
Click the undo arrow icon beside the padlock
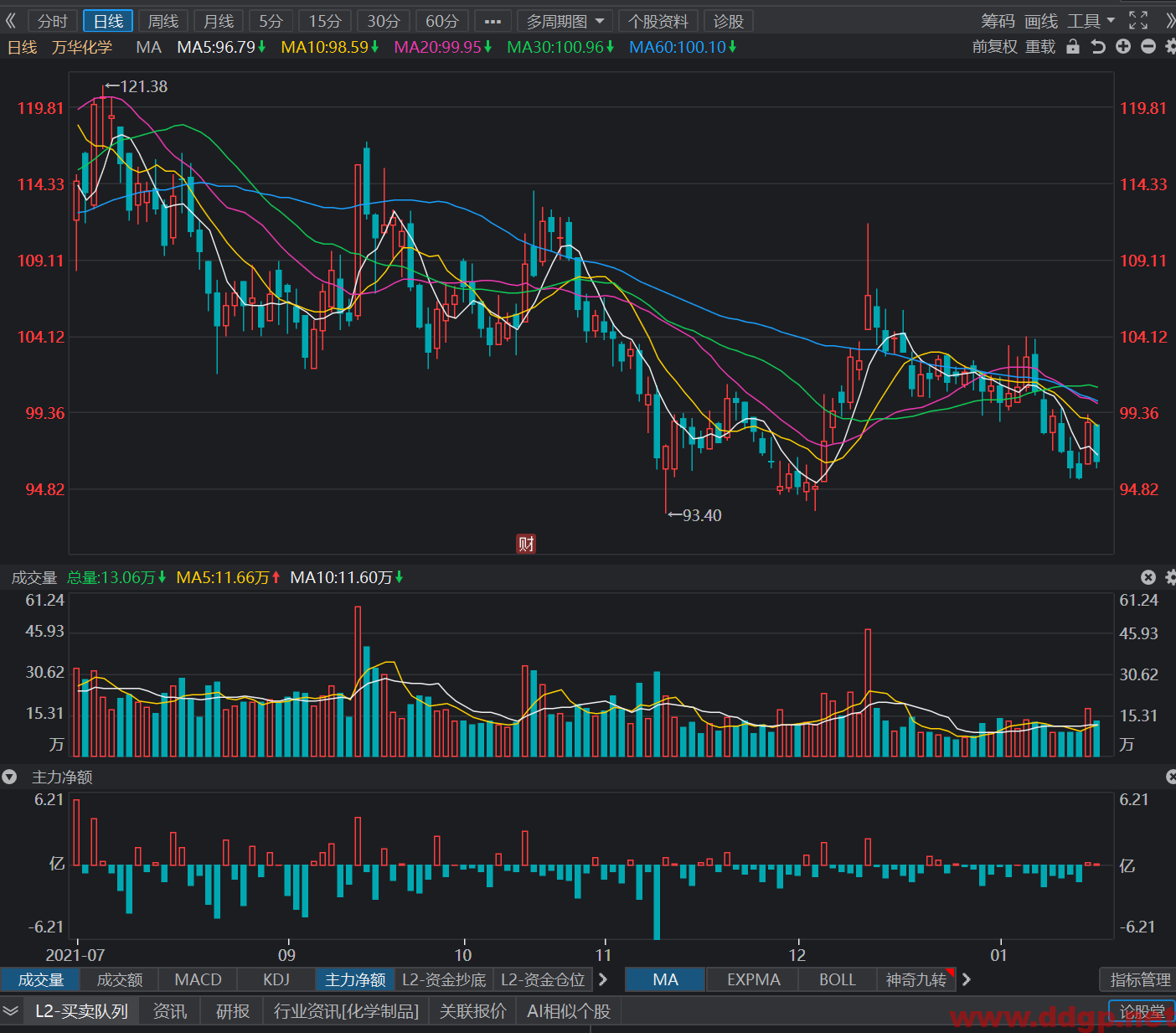pos(1098,47)
